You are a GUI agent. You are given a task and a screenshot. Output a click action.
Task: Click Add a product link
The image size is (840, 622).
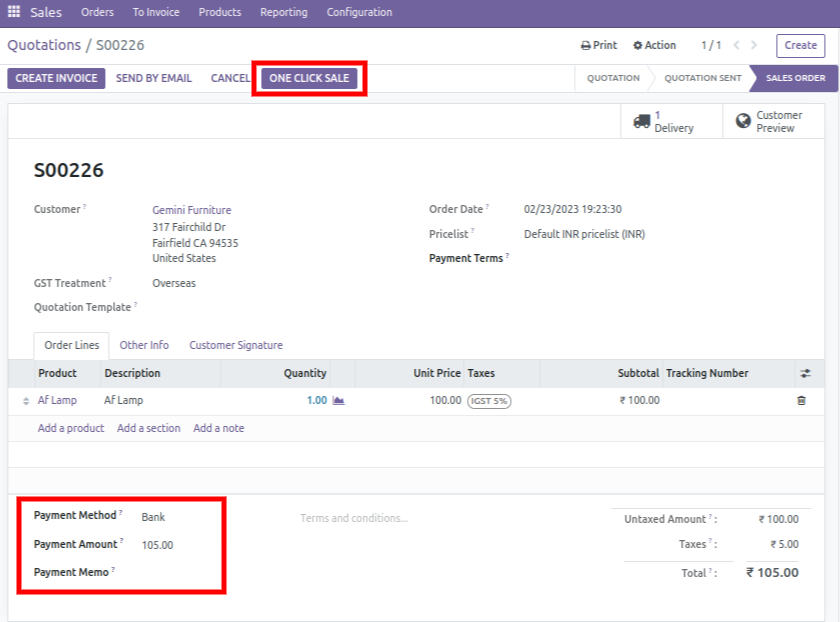(x=71, y=428)
